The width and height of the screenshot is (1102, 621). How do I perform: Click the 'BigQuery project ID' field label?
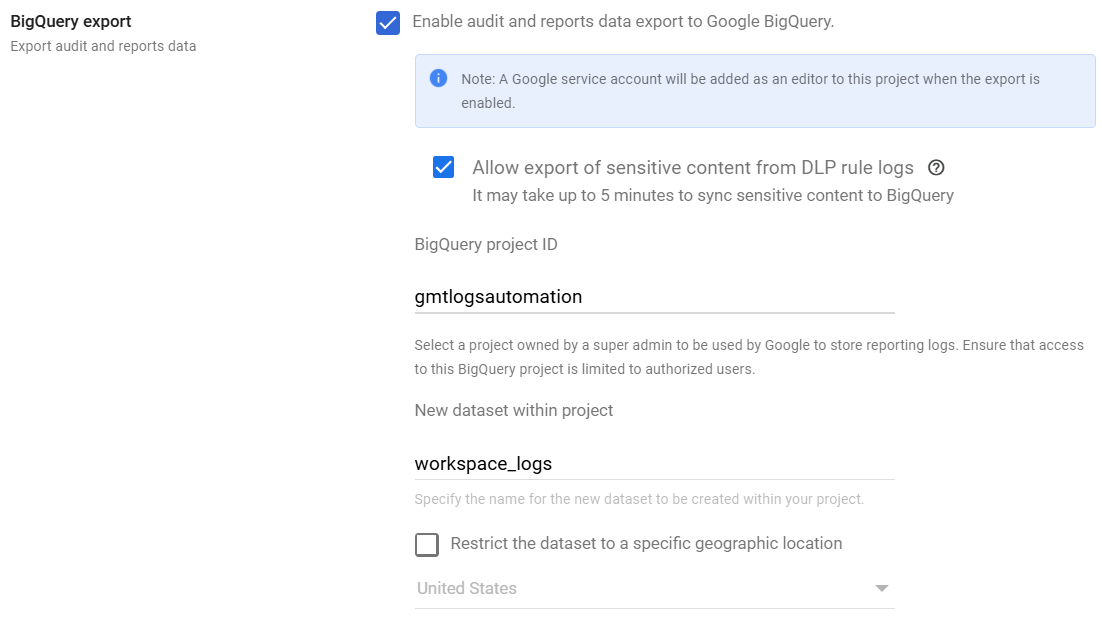click(486, 244)
